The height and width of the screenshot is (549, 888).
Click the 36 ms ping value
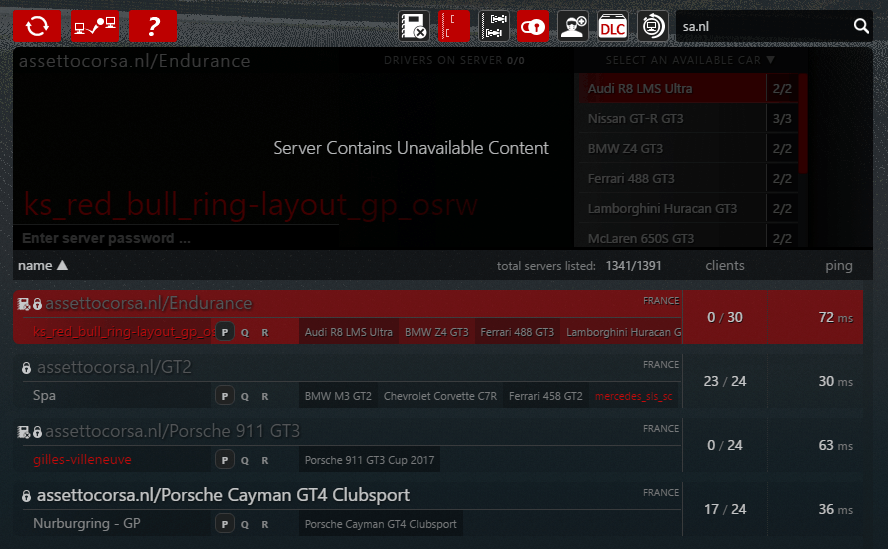click(835, 509)
